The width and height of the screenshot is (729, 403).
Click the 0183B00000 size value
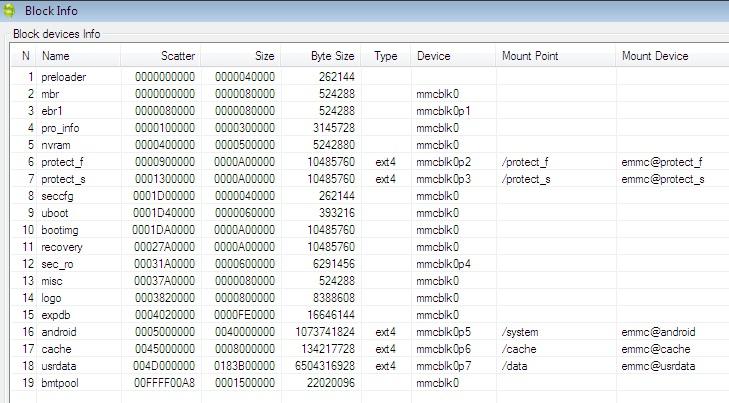click(245, 366)
